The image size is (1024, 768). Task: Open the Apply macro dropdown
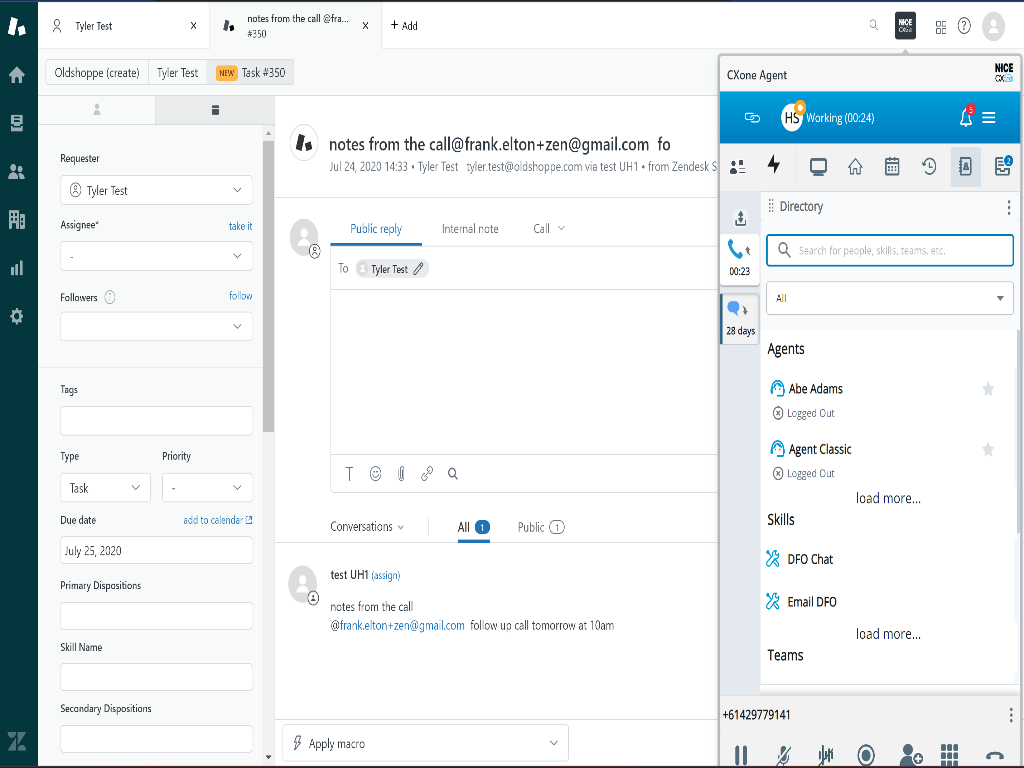[x=425, y=743]
